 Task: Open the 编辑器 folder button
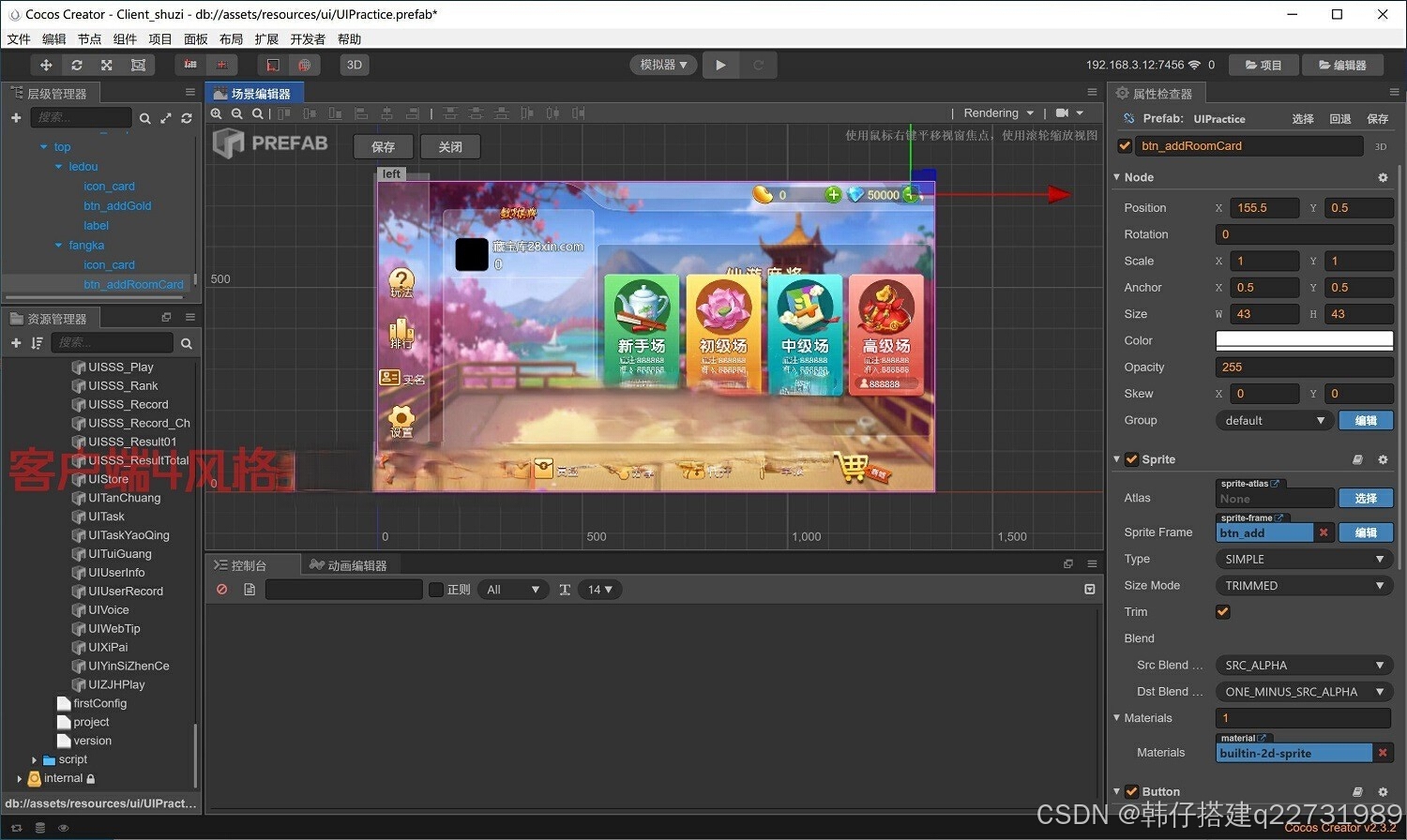coord(1342,65)
